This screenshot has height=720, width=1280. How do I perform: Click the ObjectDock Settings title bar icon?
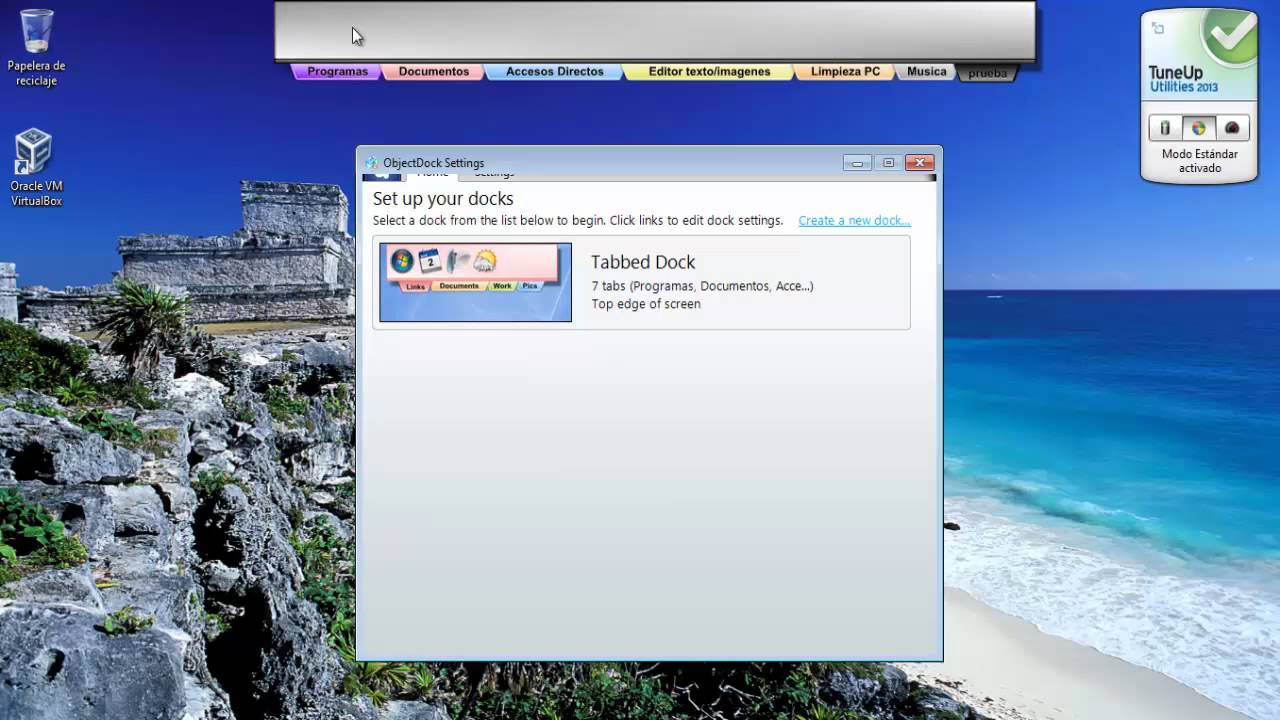371,163
